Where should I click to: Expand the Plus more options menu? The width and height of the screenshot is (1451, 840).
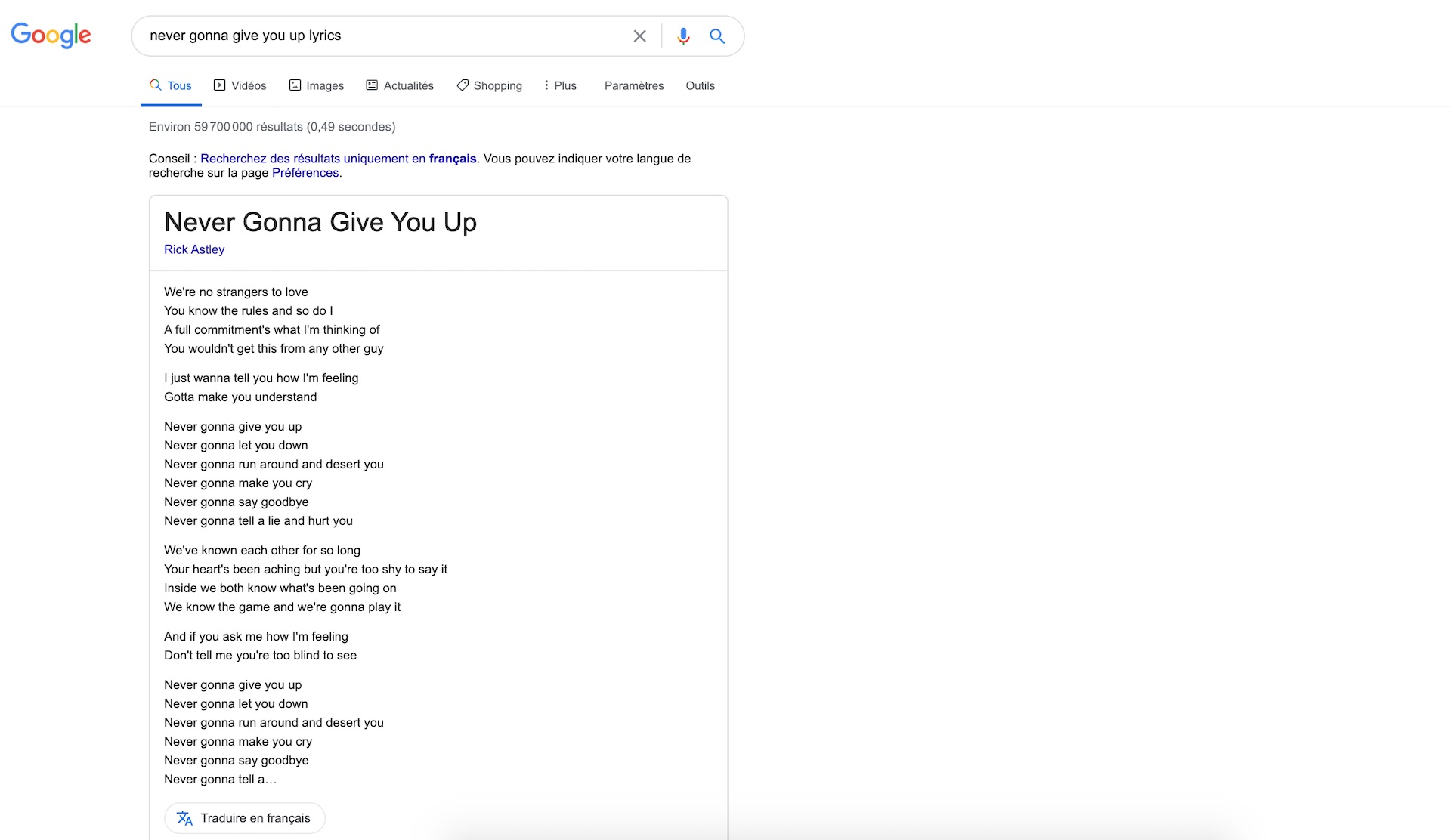click(560, 85)
